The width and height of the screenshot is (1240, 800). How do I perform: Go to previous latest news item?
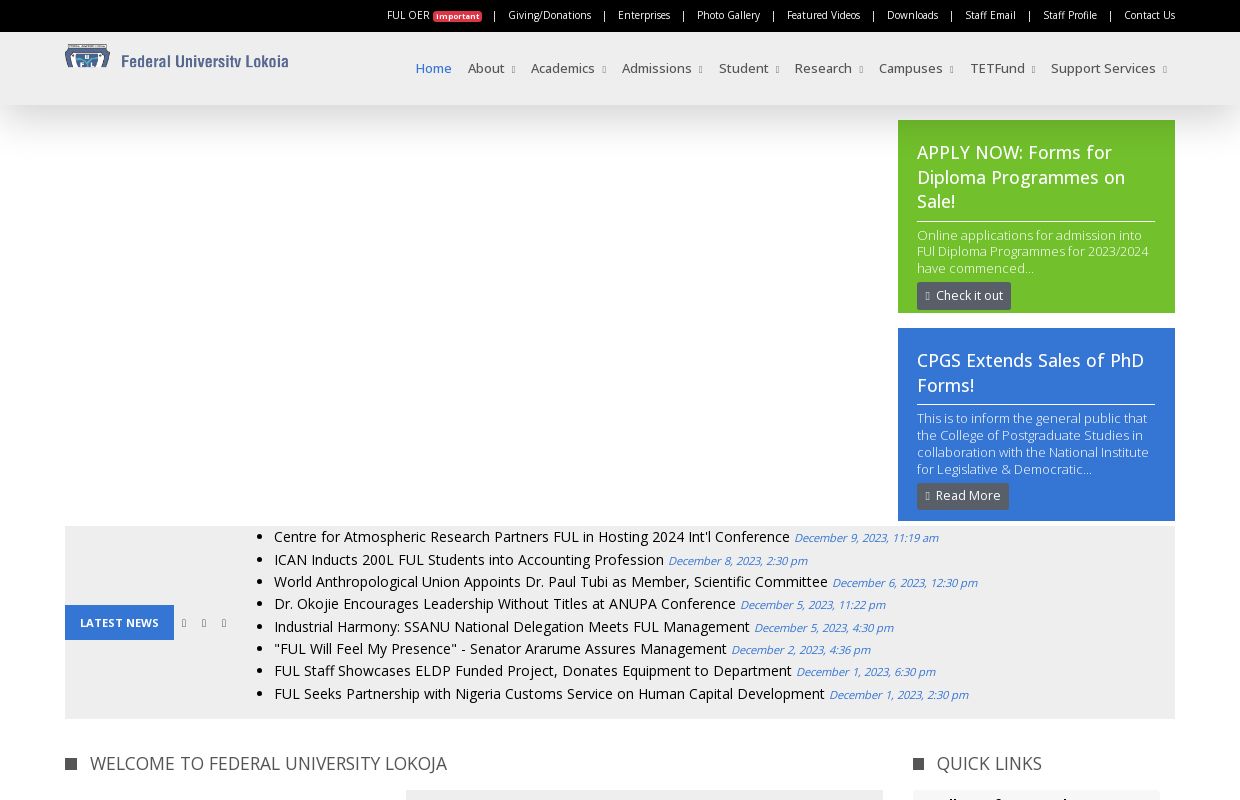pos(184,623)
